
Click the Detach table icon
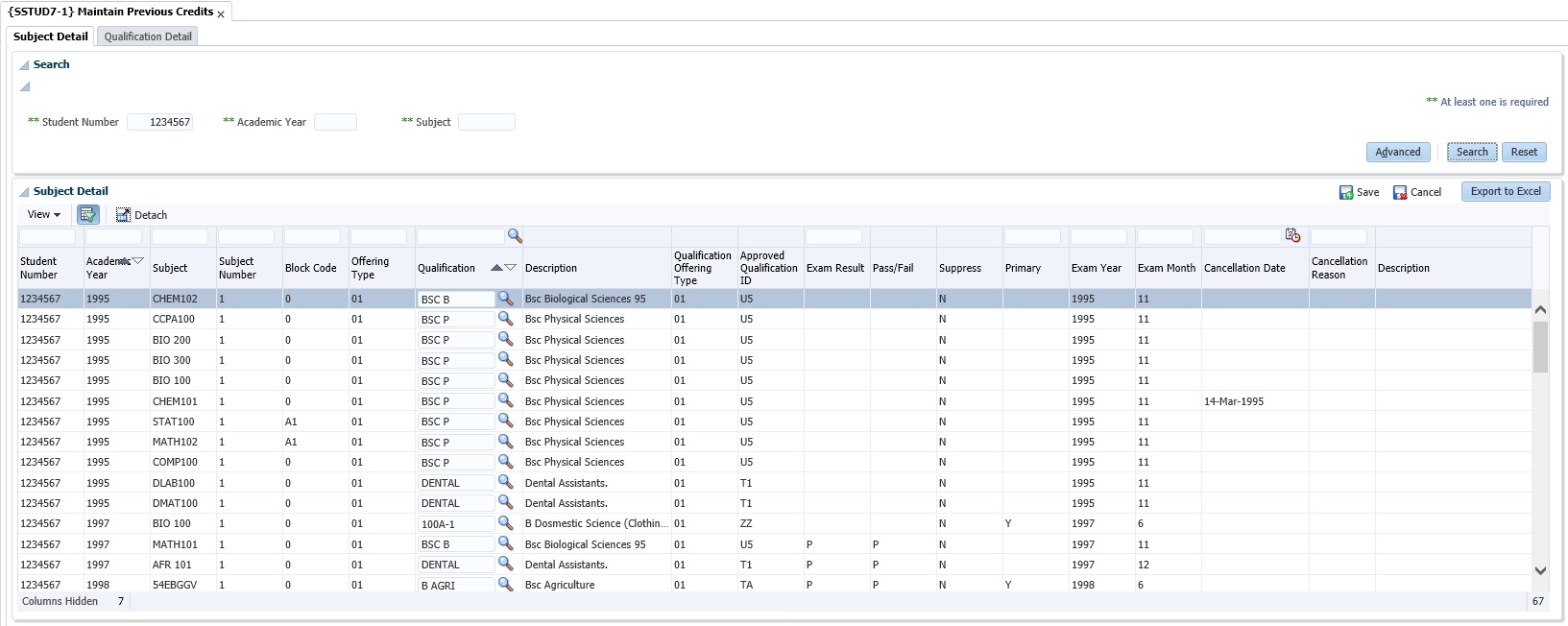click(x=123, y=215)
